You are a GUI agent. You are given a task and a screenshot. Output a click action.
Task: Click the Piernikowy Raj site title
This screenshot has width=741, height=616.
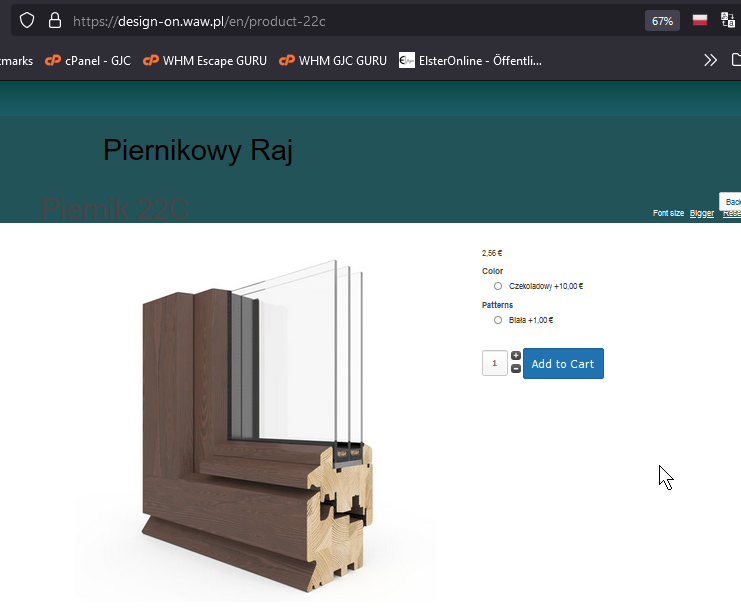pos(198,150)
